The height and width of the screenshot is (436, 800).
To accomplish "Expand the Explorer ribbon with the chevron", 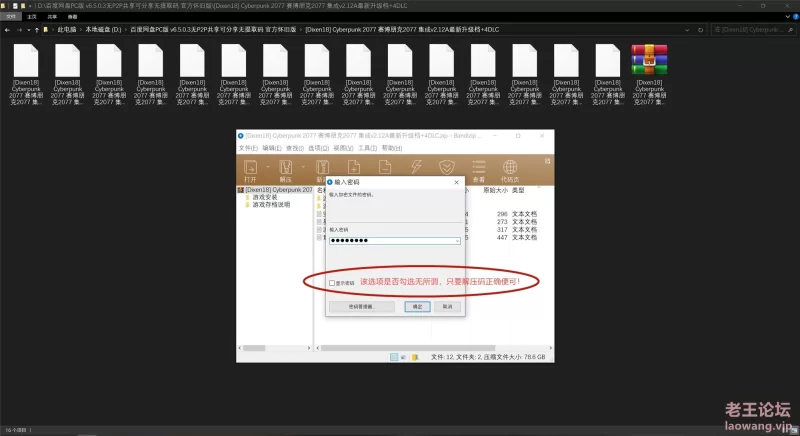I will (x=787, y=16).
